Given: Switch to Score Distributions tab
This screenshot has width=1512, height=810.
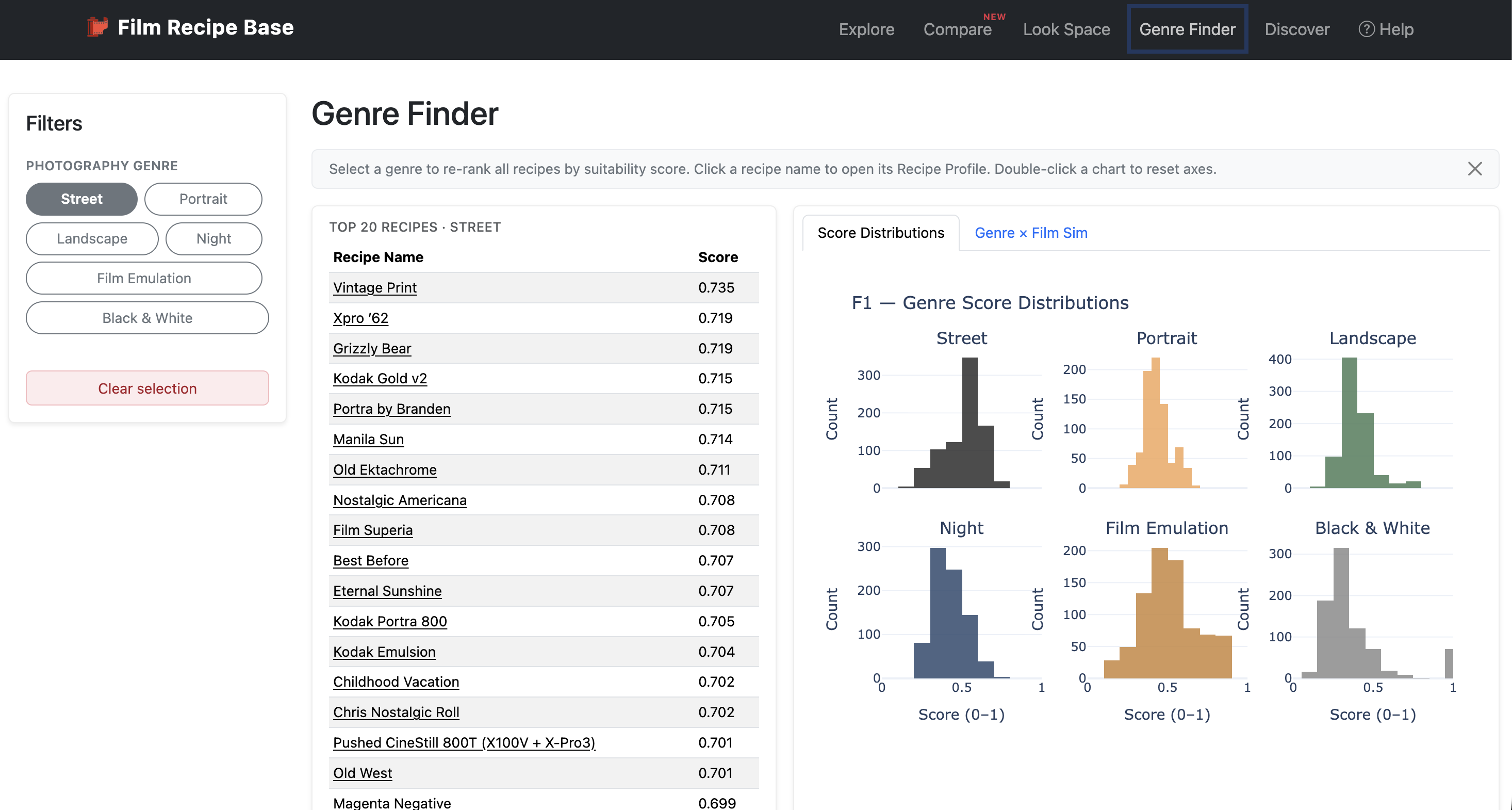Looking at the screenshot, I should point(880,233).
